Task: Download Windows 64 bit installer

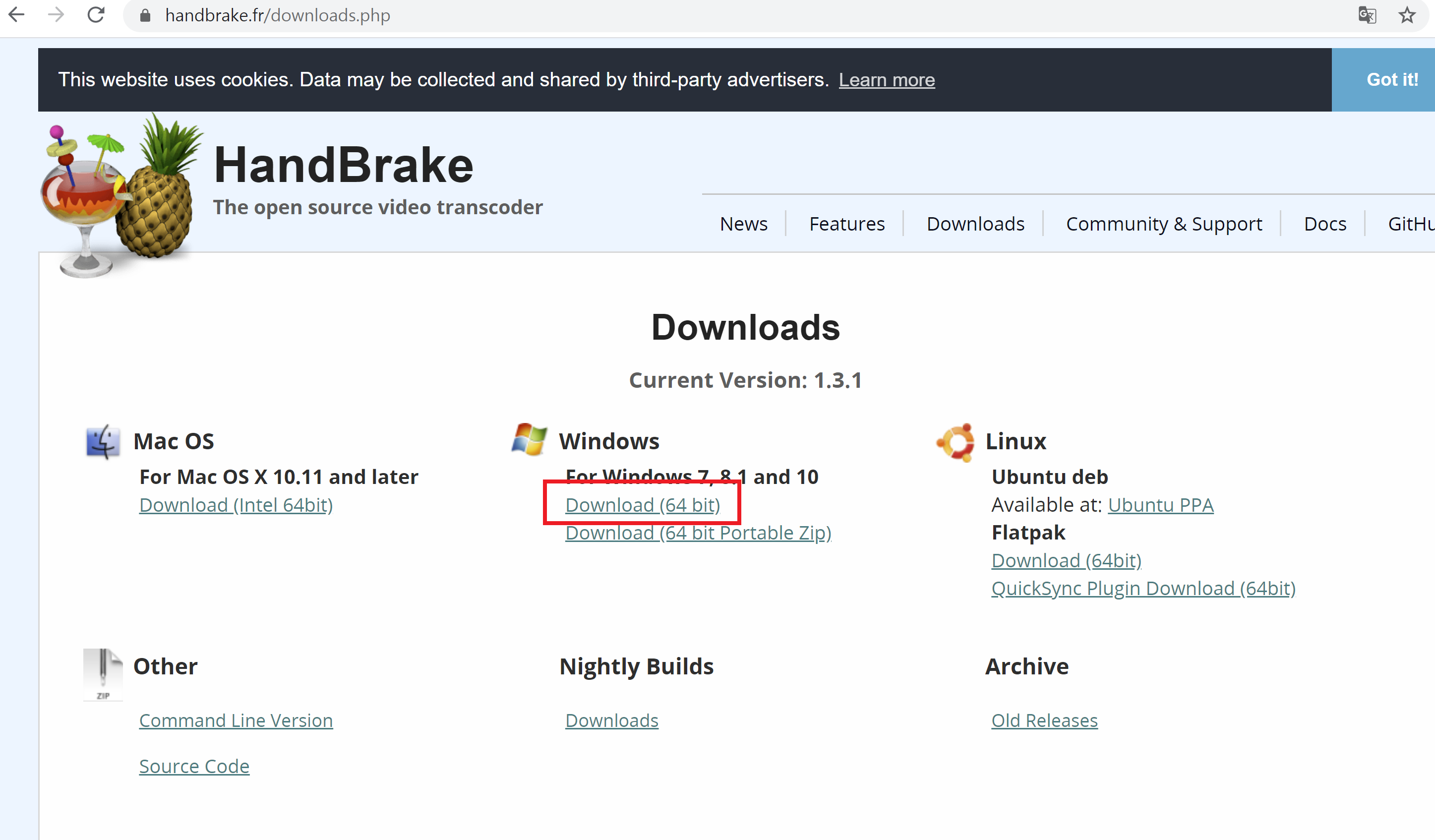Action: [642, 505]
